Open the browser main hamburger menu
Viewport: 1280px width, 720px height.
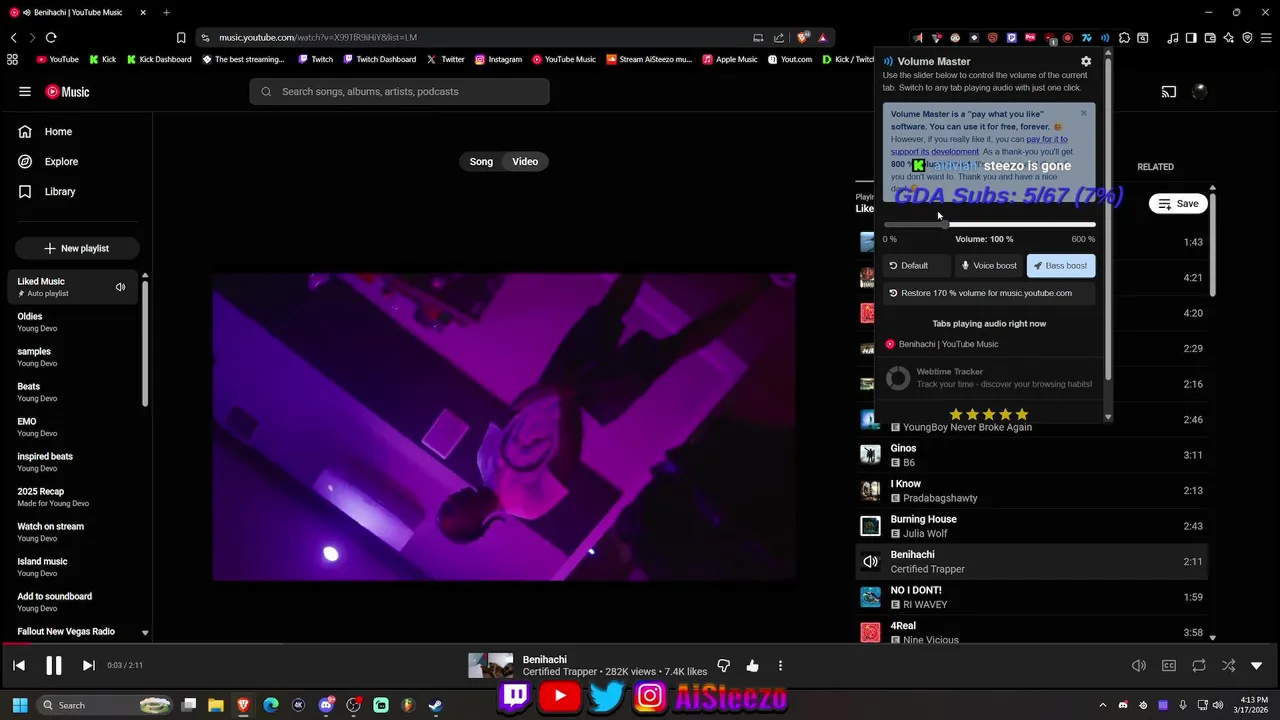coord(1266,38)
